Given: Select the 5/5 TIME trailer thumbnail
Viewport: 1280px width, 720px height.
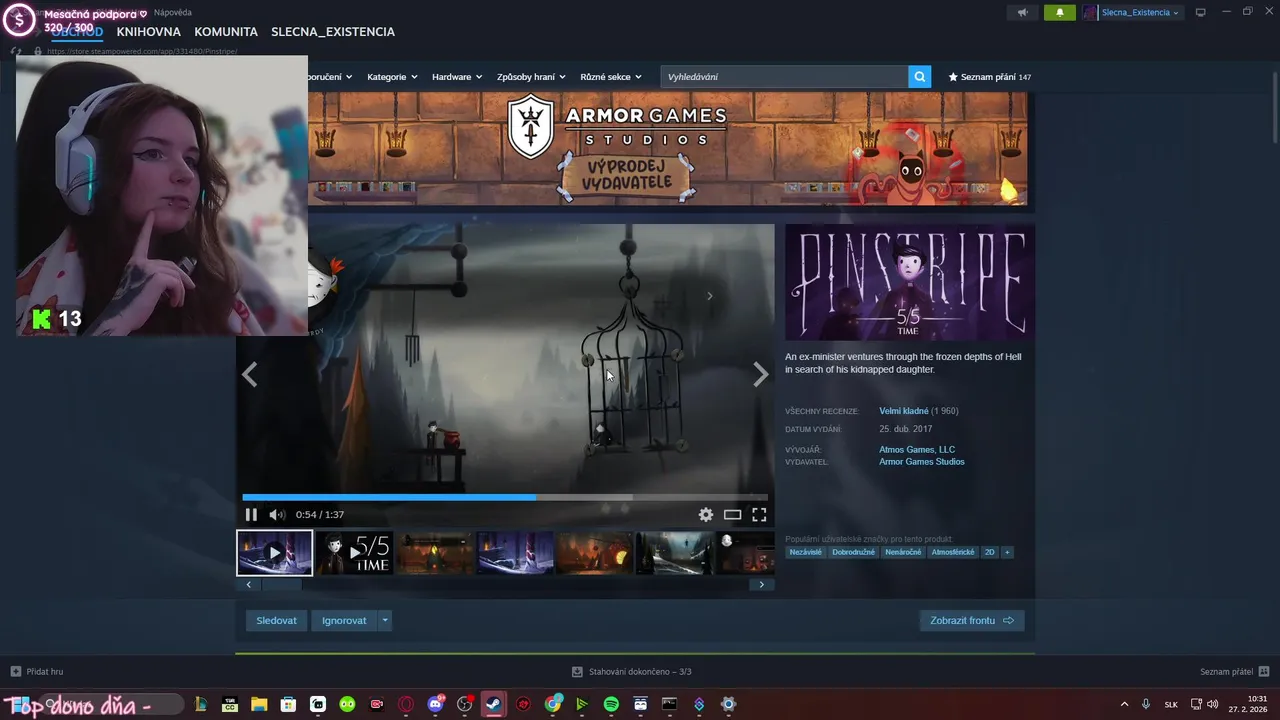Looking at the screenshot, I should [x=355, y=553].
